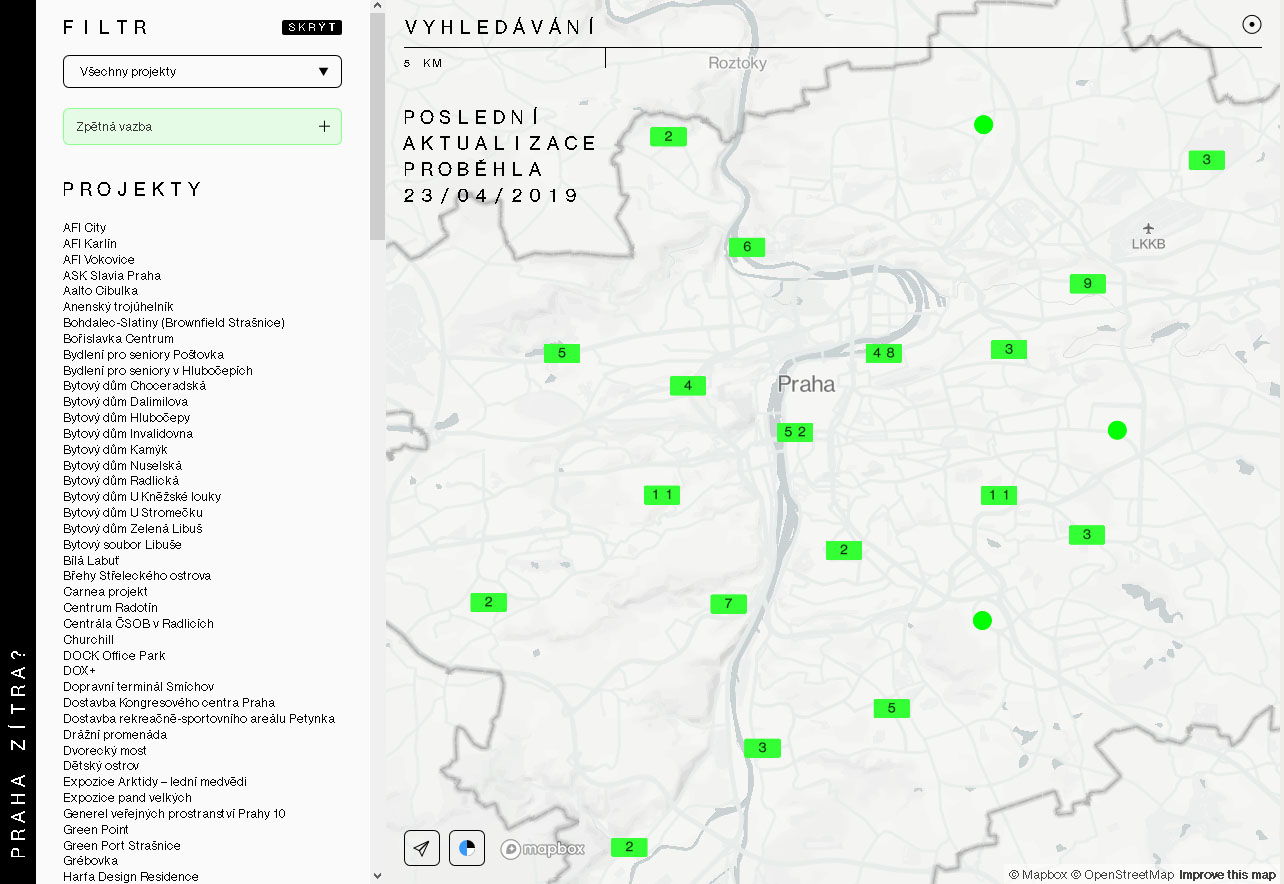Open the Churchill project entry
This screenshot has height=884, width=1284.
coord(89,640)
